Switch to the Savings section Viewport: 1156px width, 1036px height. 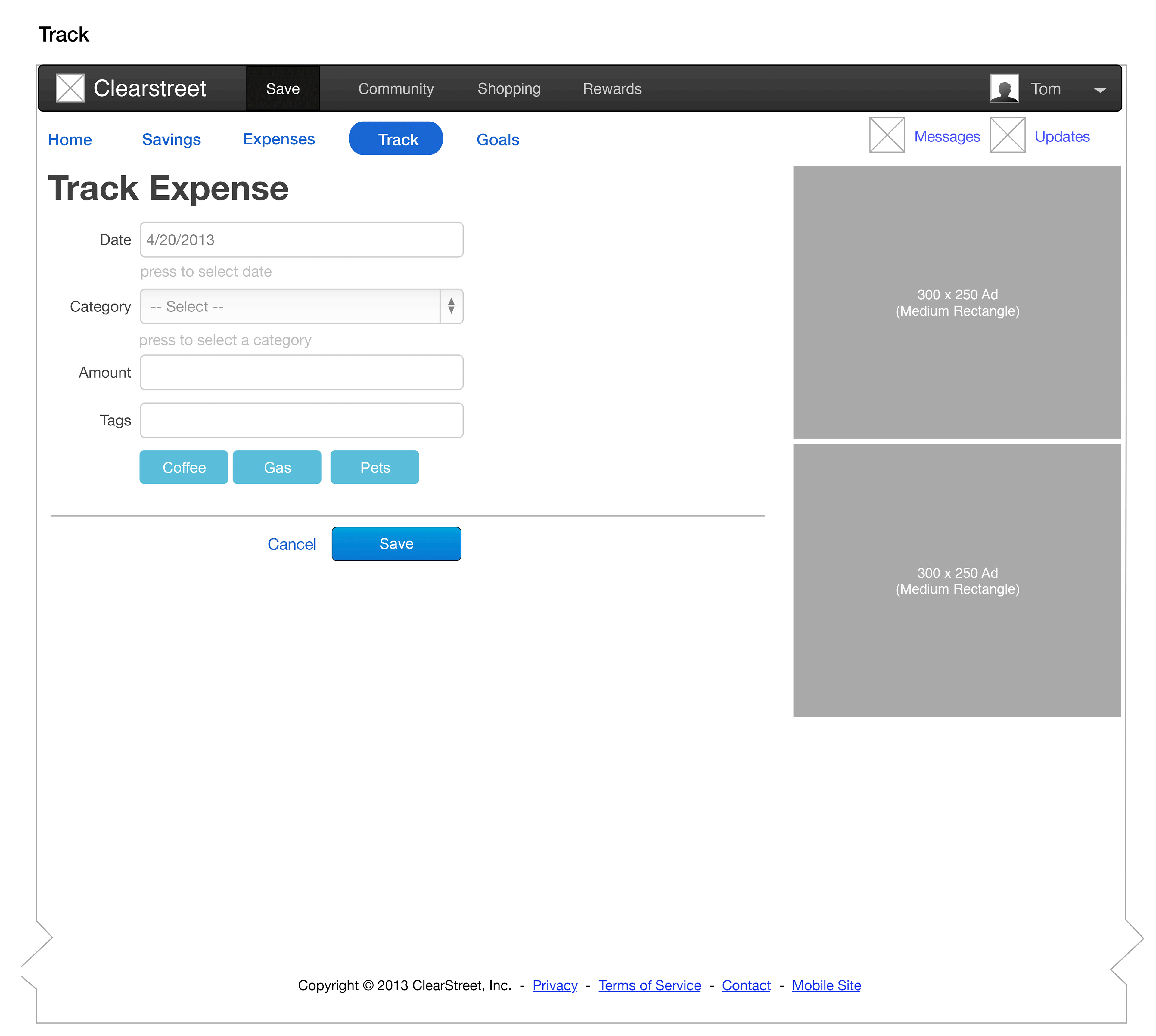[171, 139]
